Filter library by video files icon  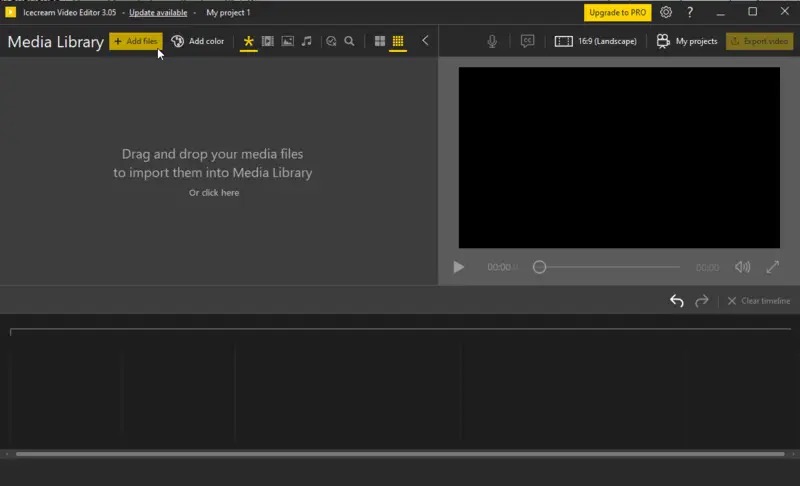[x=268, y=41]
